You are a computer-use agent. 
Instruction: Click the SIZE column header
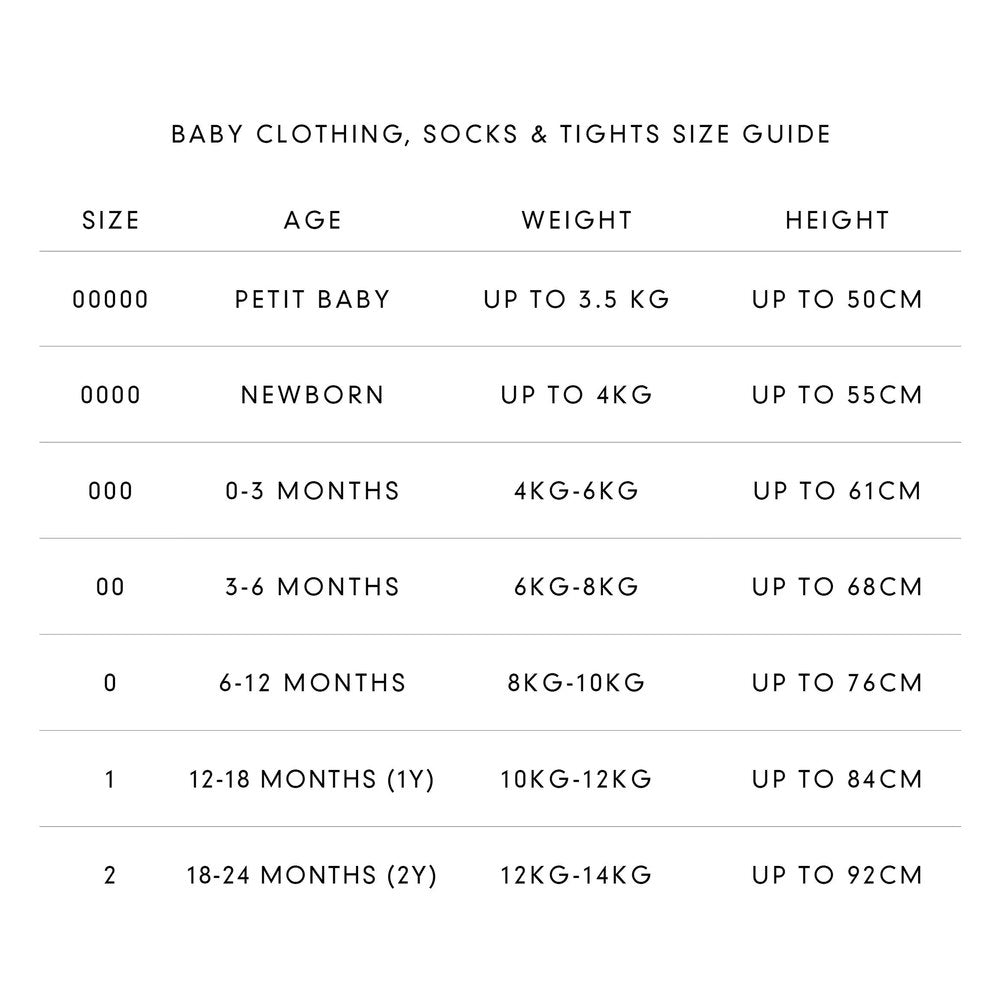pyautogui.click(x=111, y=221)
